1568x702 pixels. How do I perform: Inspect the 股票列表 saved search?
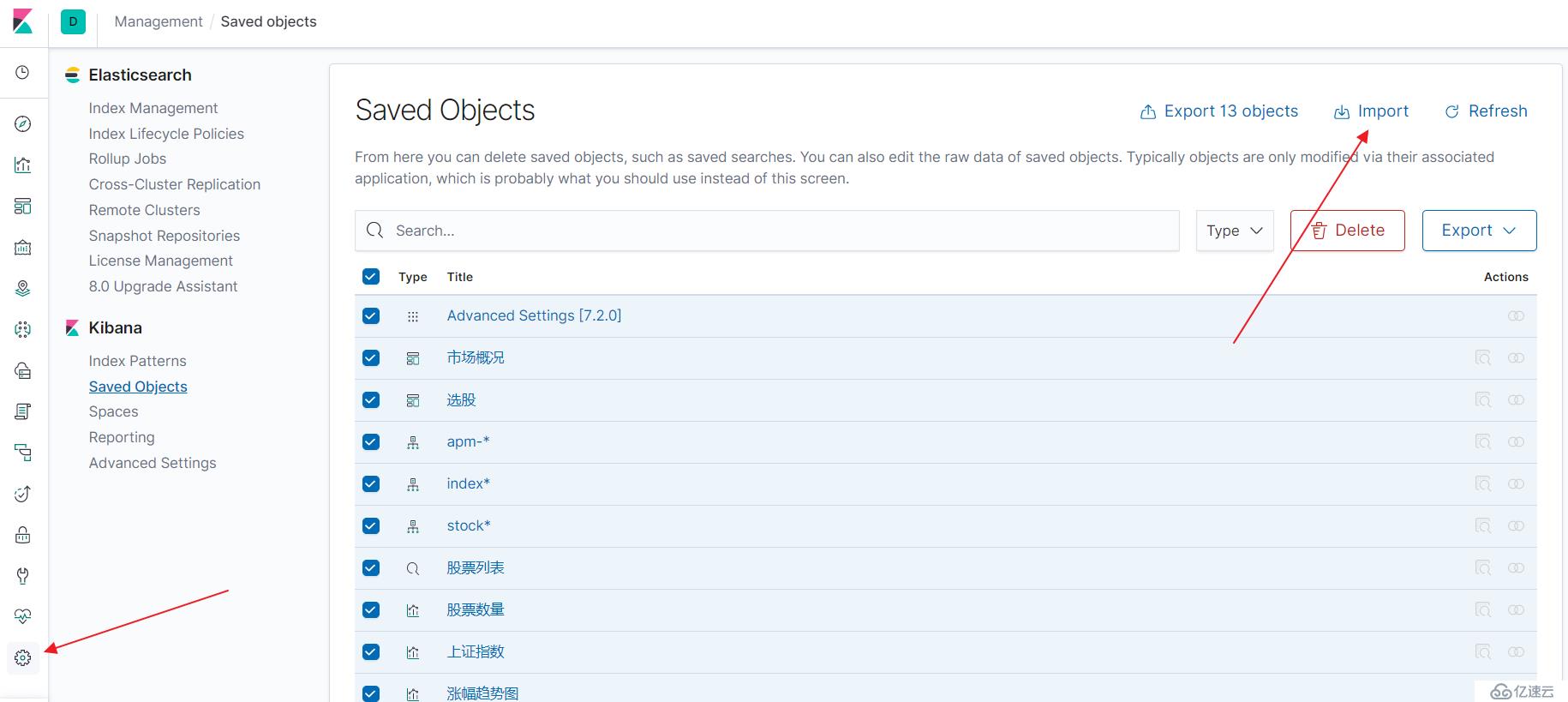click(1482, 568)
